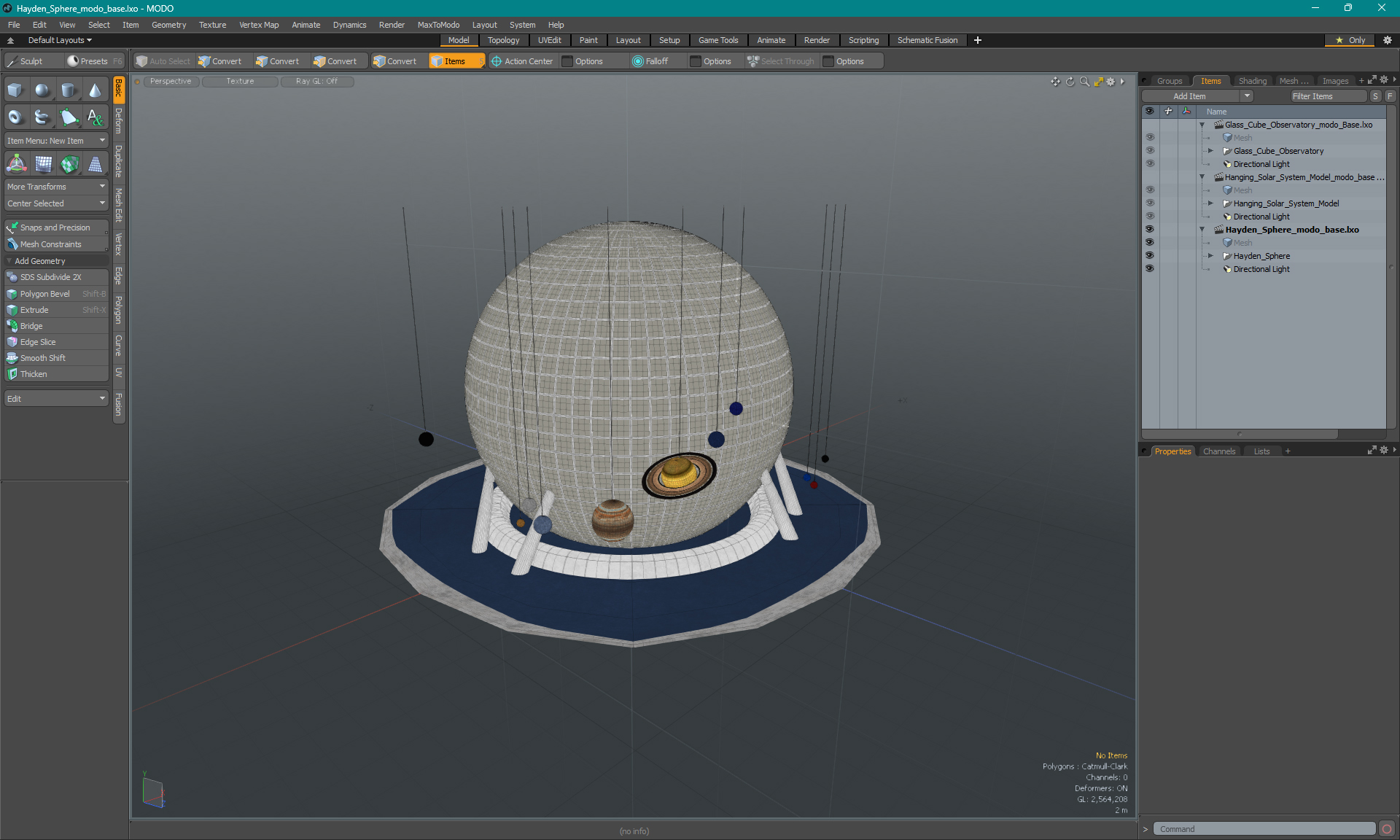Click in the Filter Items field

click(x=1328, y=96)
